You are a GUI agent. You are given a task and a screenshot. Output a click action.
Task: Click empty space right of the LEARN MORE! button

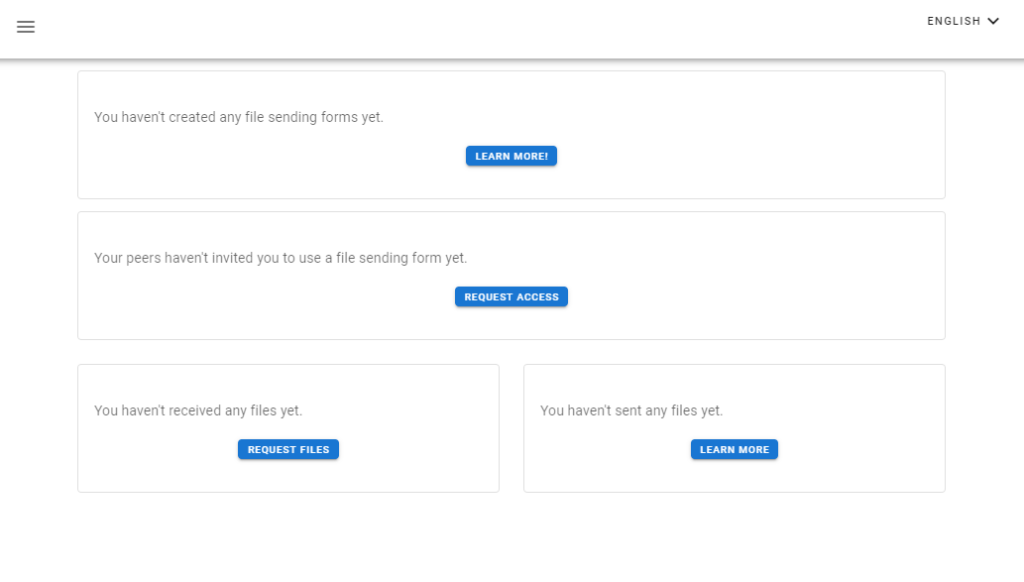[x=750, y=156]
